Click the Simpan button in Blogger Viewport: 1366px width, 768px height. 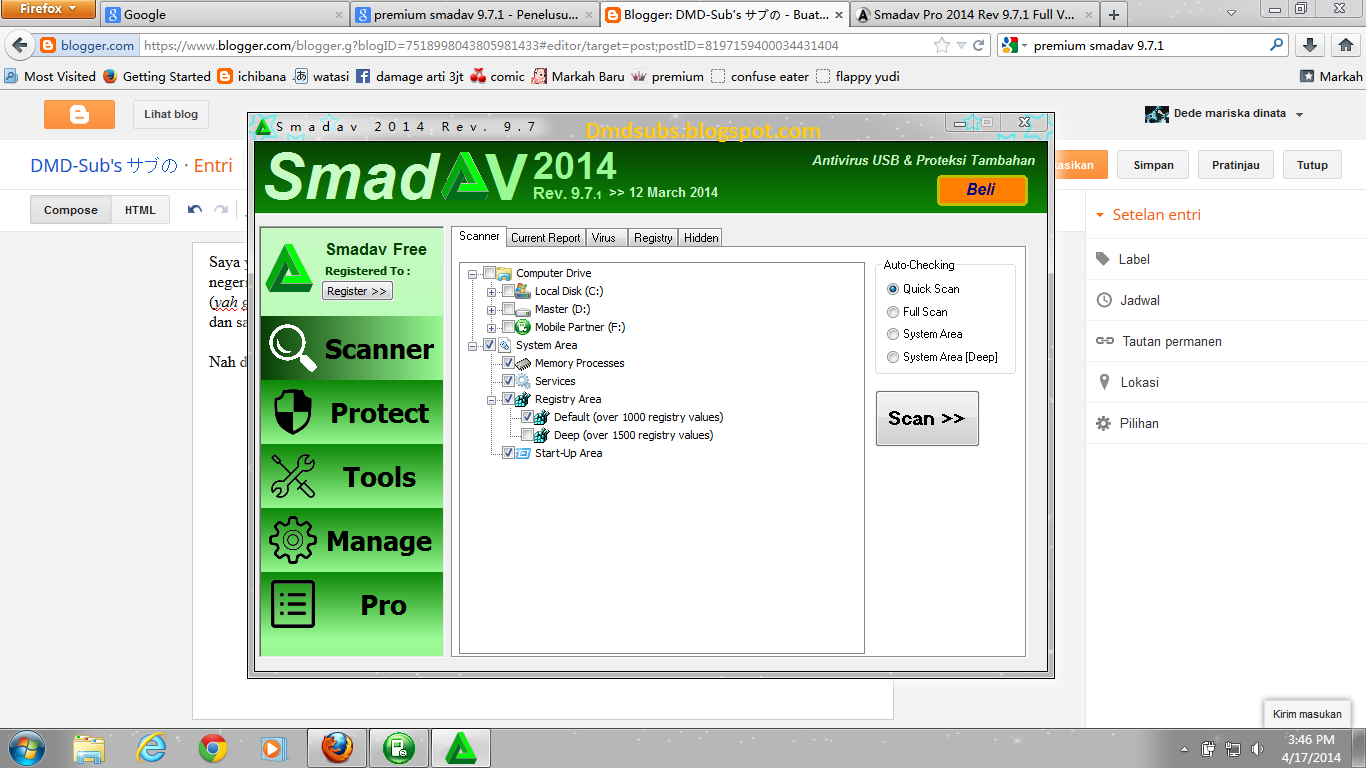tap(1153, 165)
